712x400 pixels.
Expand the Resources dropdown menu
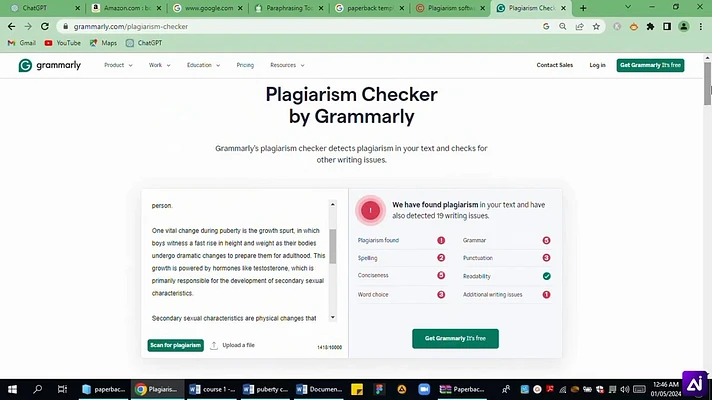click(287, 65)
